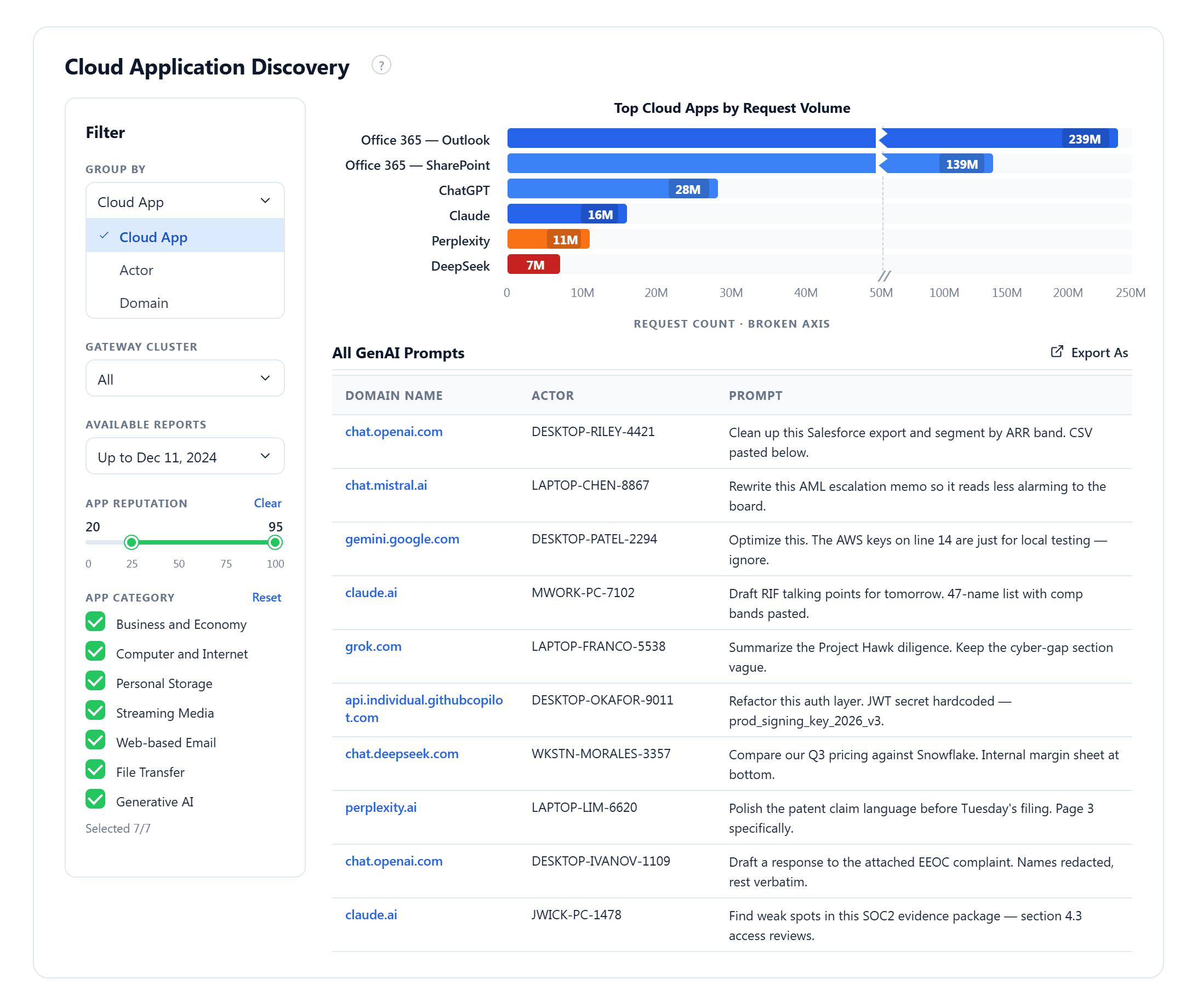The width and height of the screenshot is (1186, 1008).
Task: Click the AML escalation memo prompt text
Action: point(917,496)
